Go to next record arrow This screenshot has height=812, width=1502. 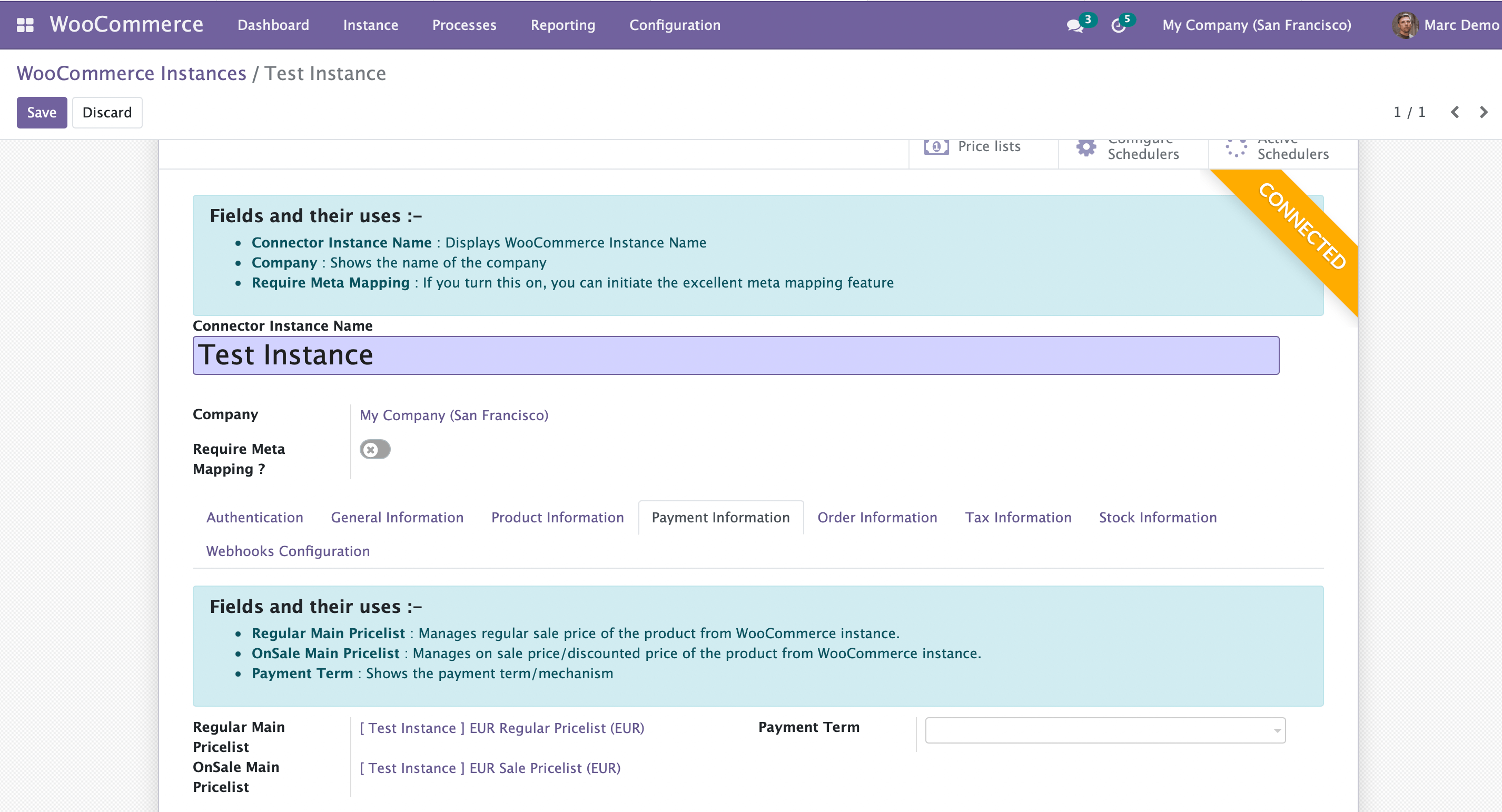click(1484, 112)
